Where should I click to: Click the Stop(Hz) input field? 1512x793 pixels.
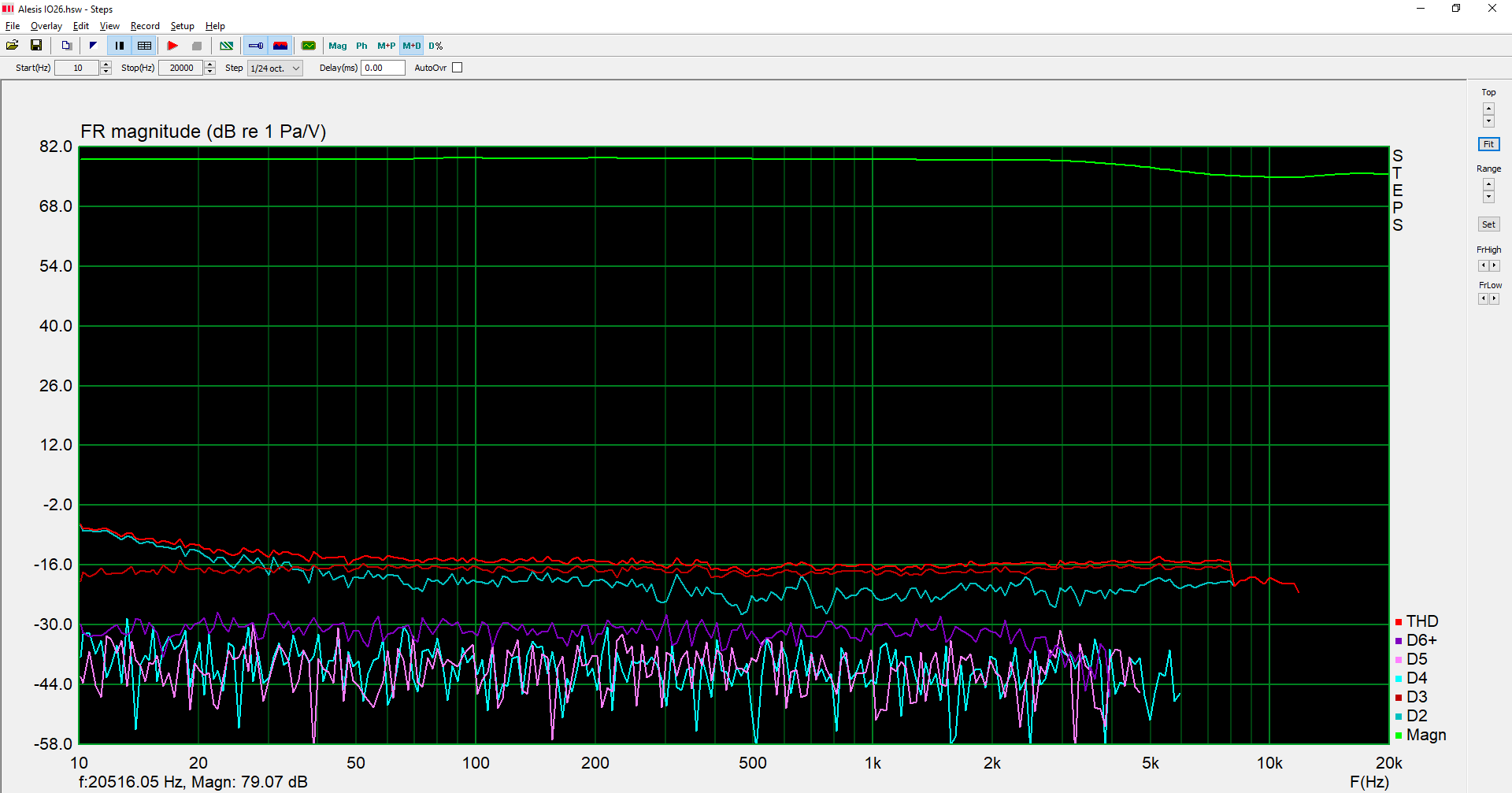pyautogui.click(x=181, y=68)
